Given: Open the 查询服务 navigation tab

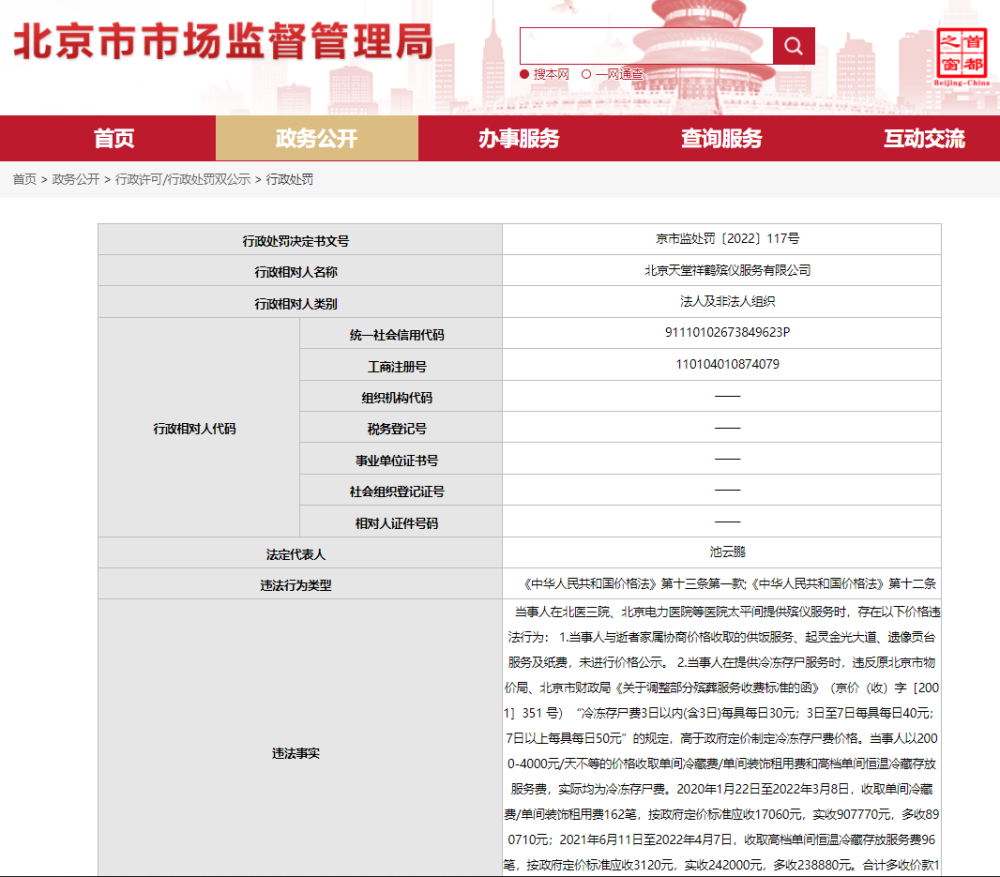Looking at the screenshot, I should [721, 138].
